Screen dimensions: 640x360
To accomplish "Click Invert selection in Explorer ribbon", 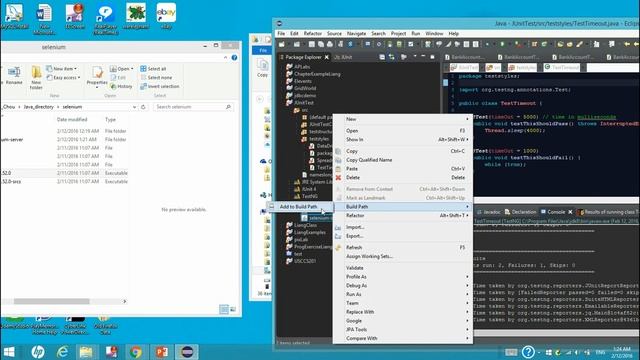I will tap(160, 86).
